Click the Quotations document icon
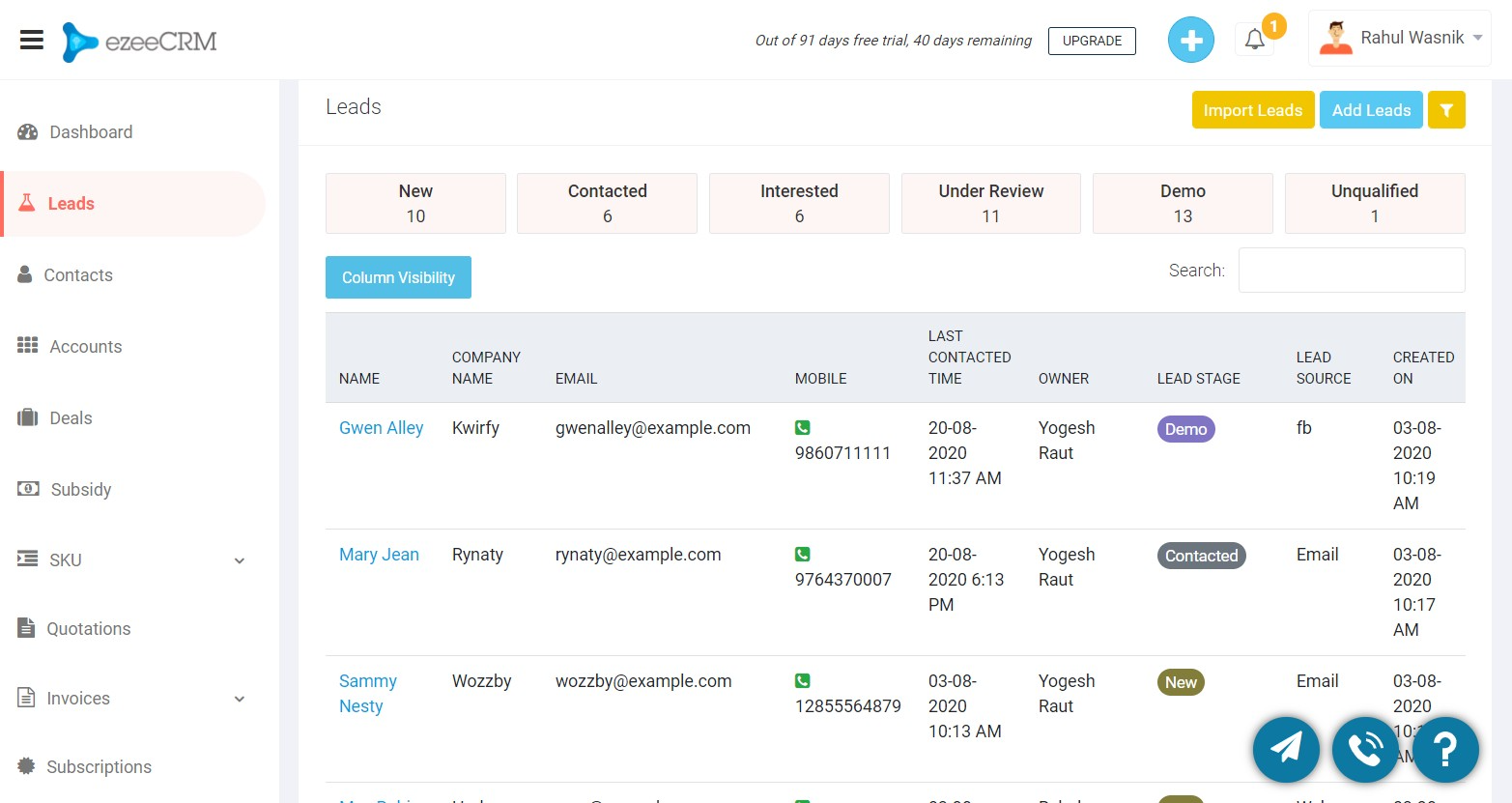Image resolution: width=1512 pixels, height=803 pixels. click(x=26, y=628)
